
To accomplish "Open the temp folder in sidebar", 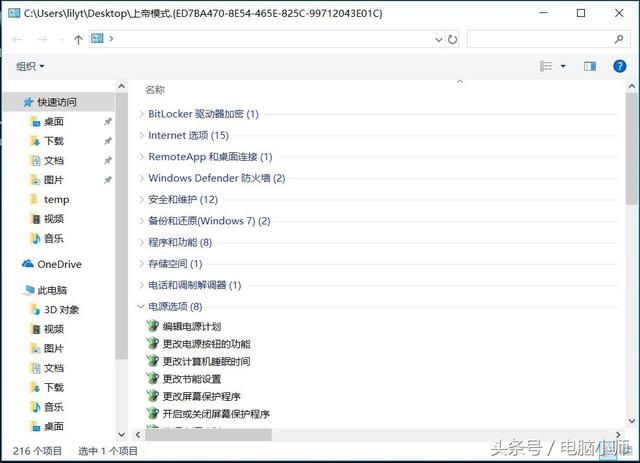I will tap(56, 200).
